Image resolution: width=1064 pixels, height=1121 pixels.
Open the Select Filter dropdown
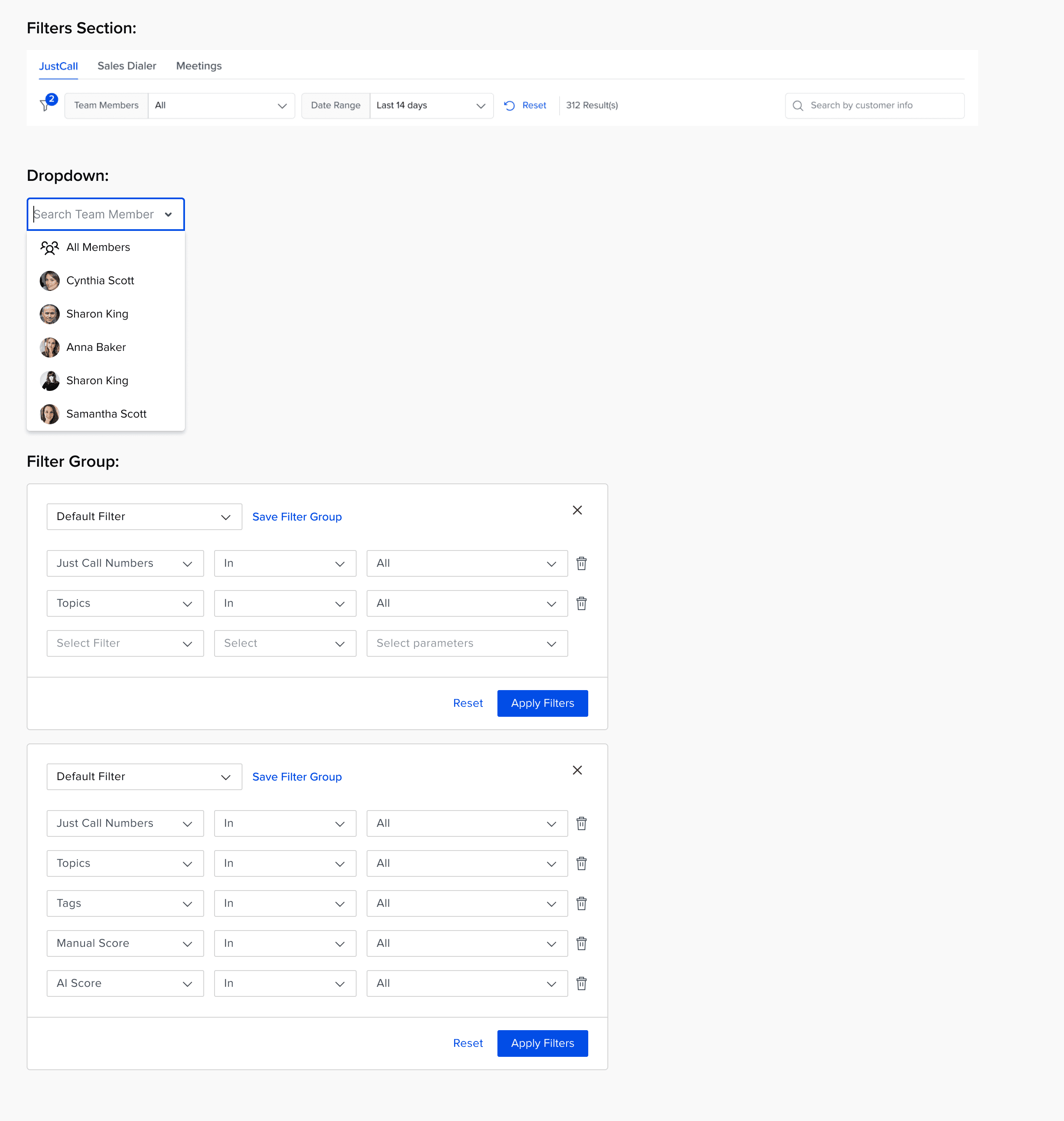point(125,643)
